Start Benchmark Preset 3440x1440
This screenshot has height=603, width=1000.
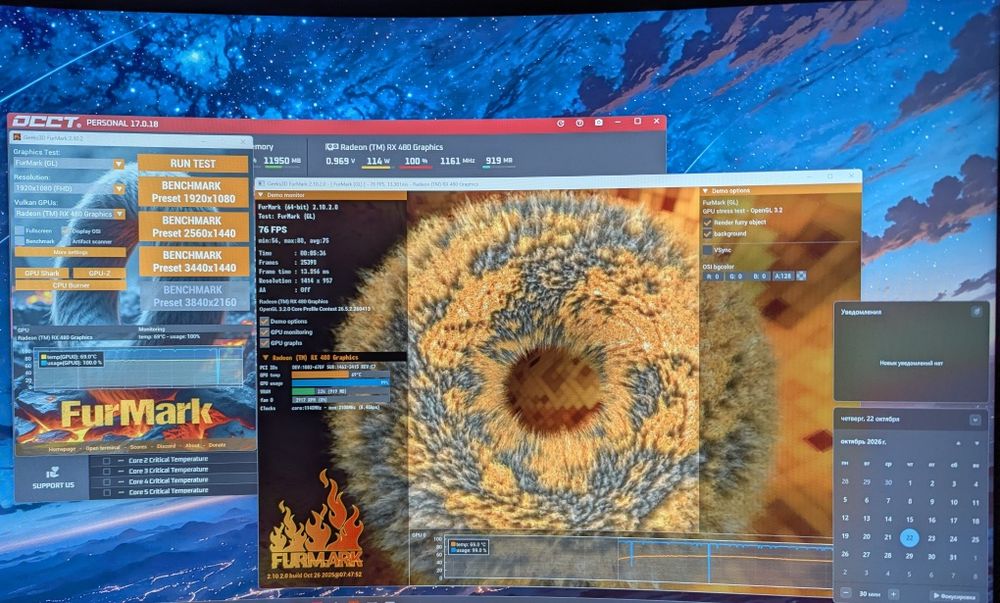(x=194, y=261)
